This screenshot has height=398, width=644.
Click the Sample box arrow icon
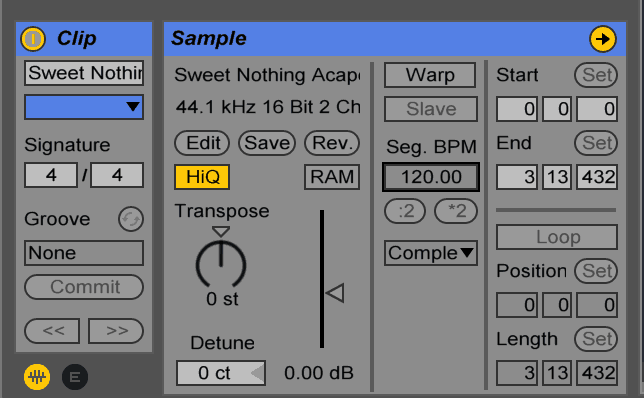(x=603, y=39)
